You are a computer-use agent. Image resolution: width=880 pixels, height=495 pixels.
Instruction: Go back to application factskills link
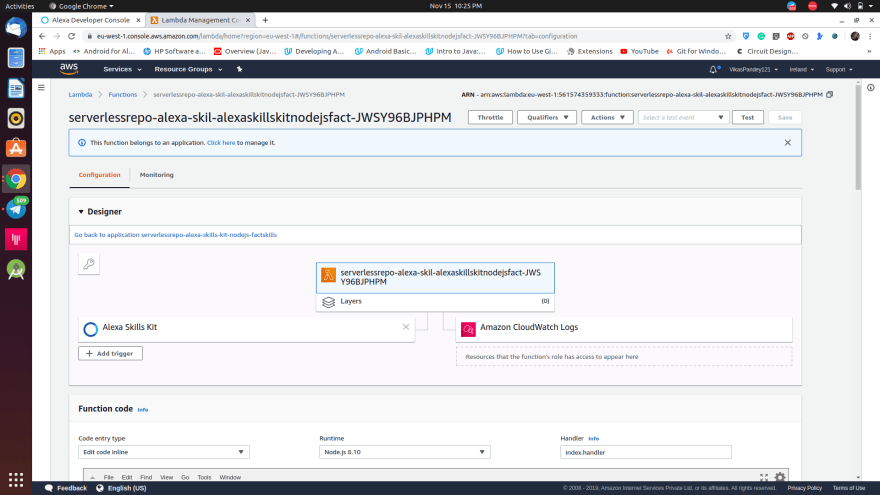[175, 235]
